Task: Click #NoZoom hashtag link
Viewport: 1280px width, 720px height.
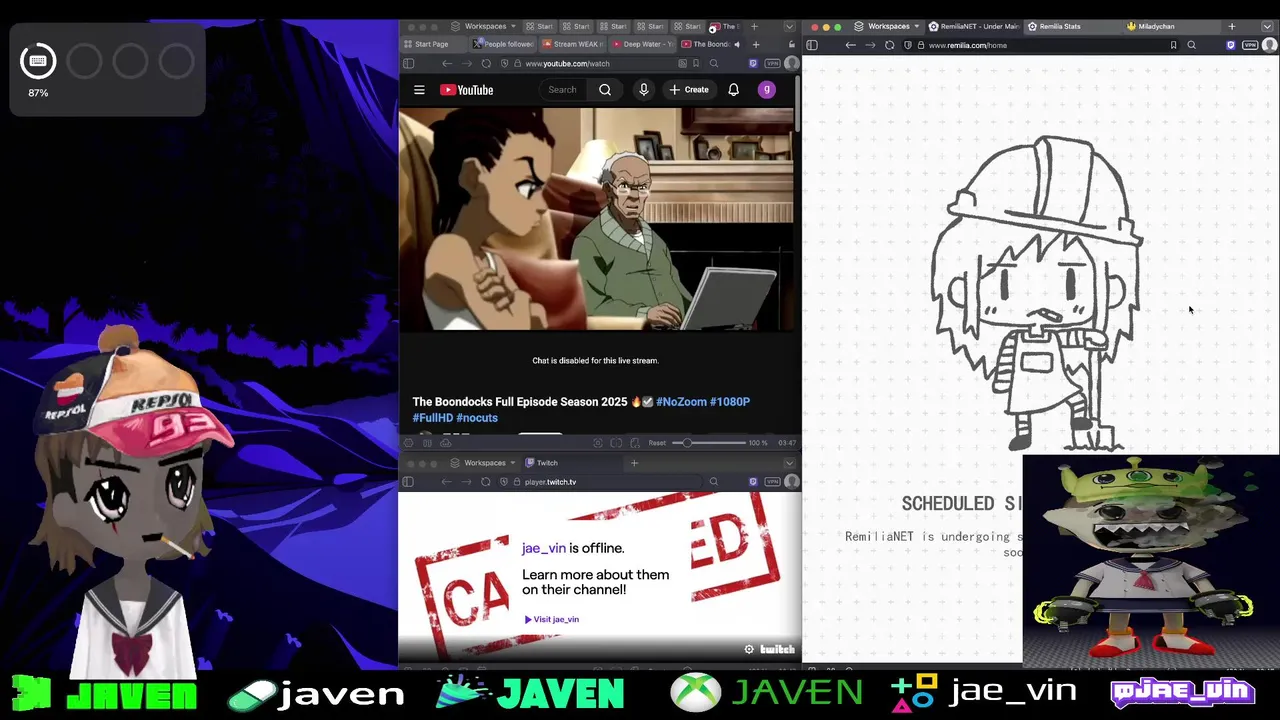Action: click(681, 402)
